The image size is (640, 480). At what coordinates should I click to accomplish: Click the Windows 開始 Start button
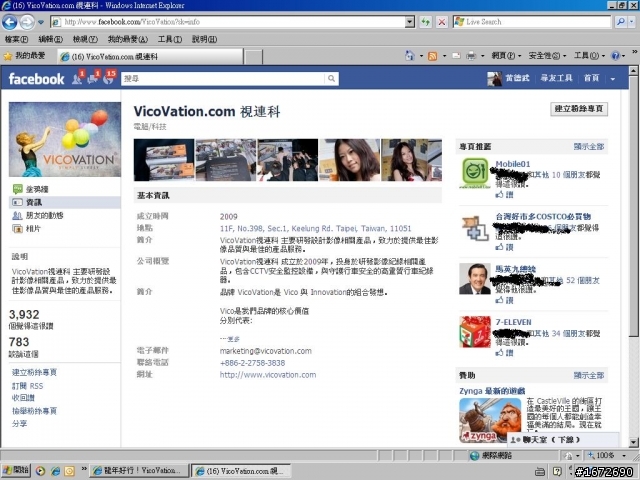16,470
